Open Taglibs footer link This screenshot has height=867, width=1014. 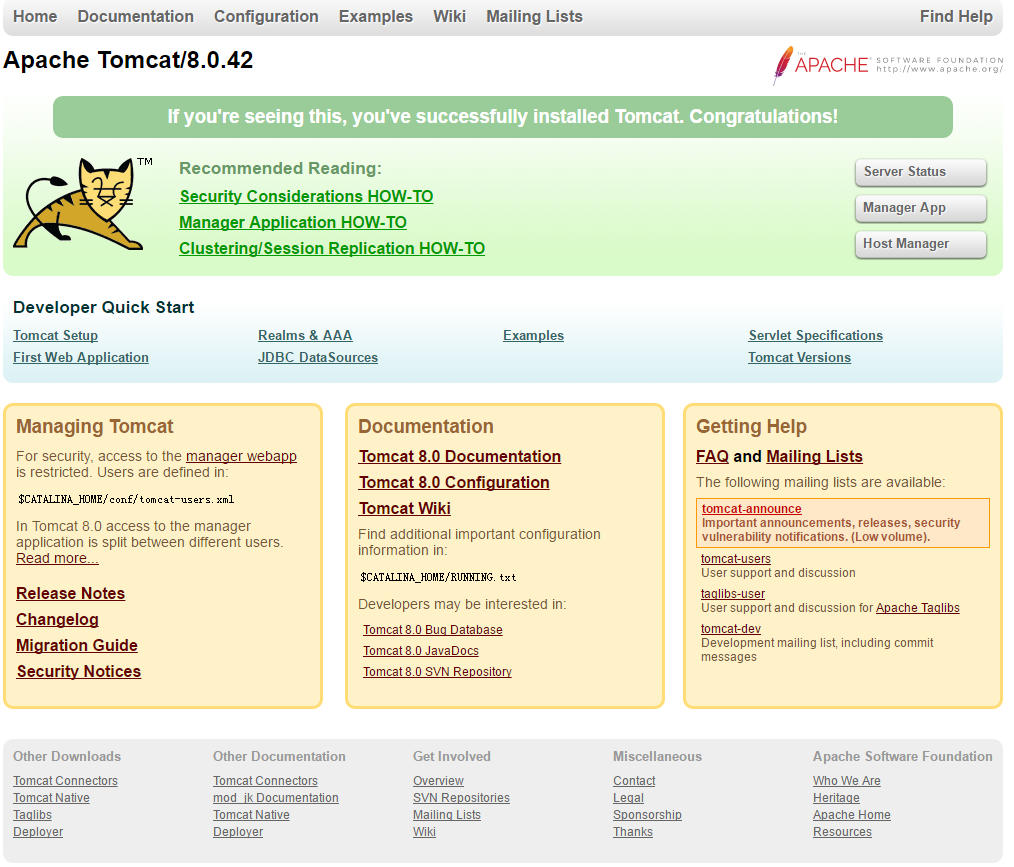click(32, 815)
